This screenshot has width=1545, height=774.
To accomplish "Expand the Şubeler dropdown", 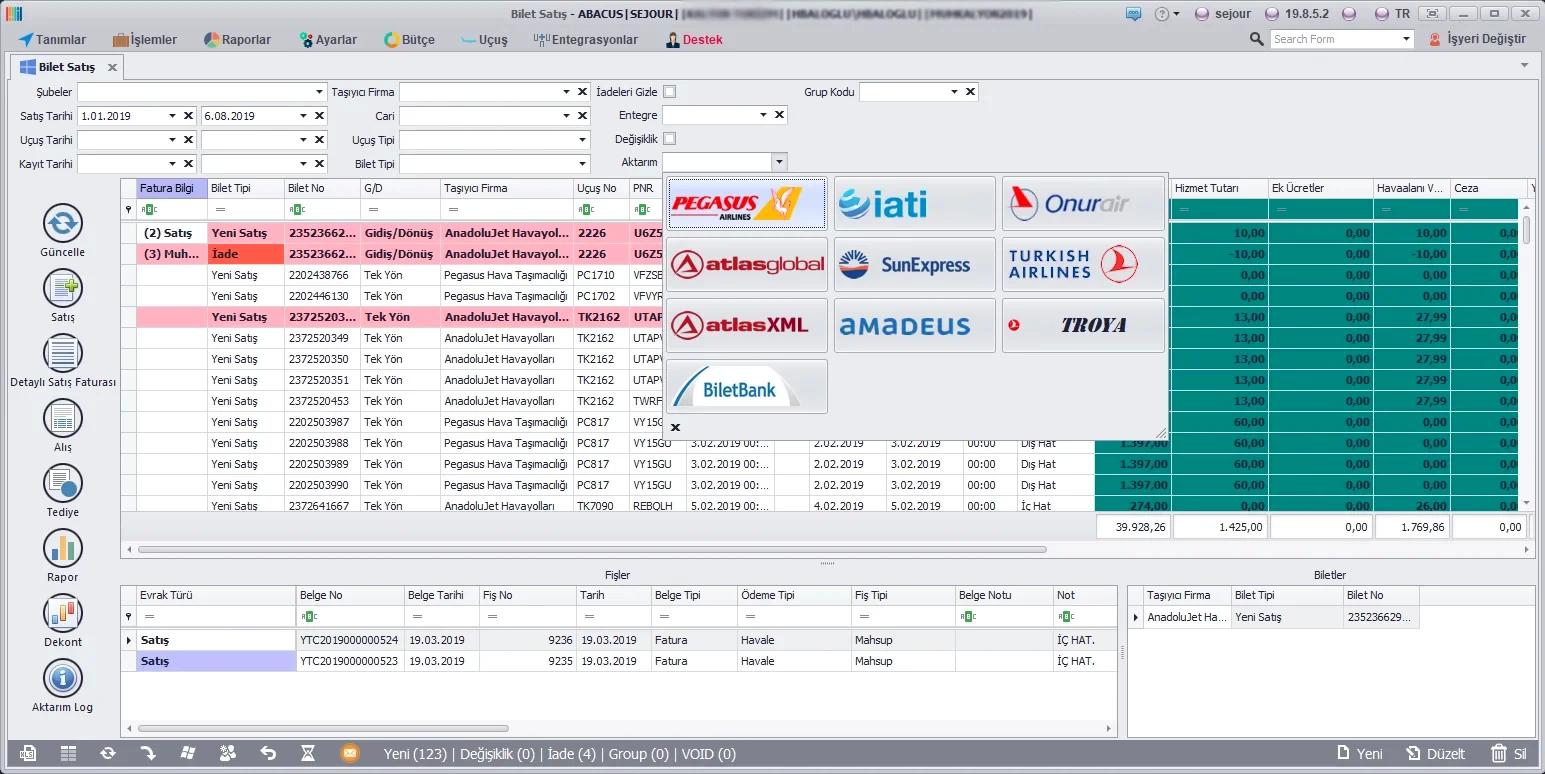I will tap(318, 91).
